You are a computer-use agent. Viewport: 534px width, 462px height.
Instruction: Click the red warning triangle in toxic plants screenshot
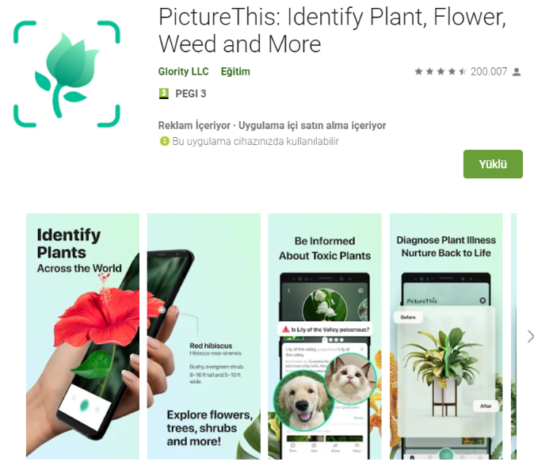tap(285, 329)
